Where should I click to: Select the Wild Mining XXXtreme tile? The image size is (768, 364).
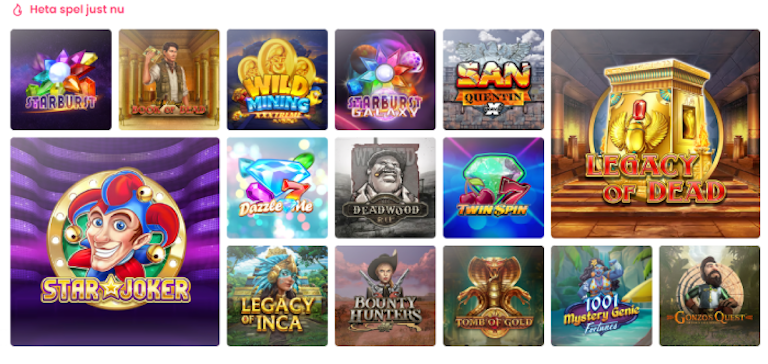click(x=277, y=80)
